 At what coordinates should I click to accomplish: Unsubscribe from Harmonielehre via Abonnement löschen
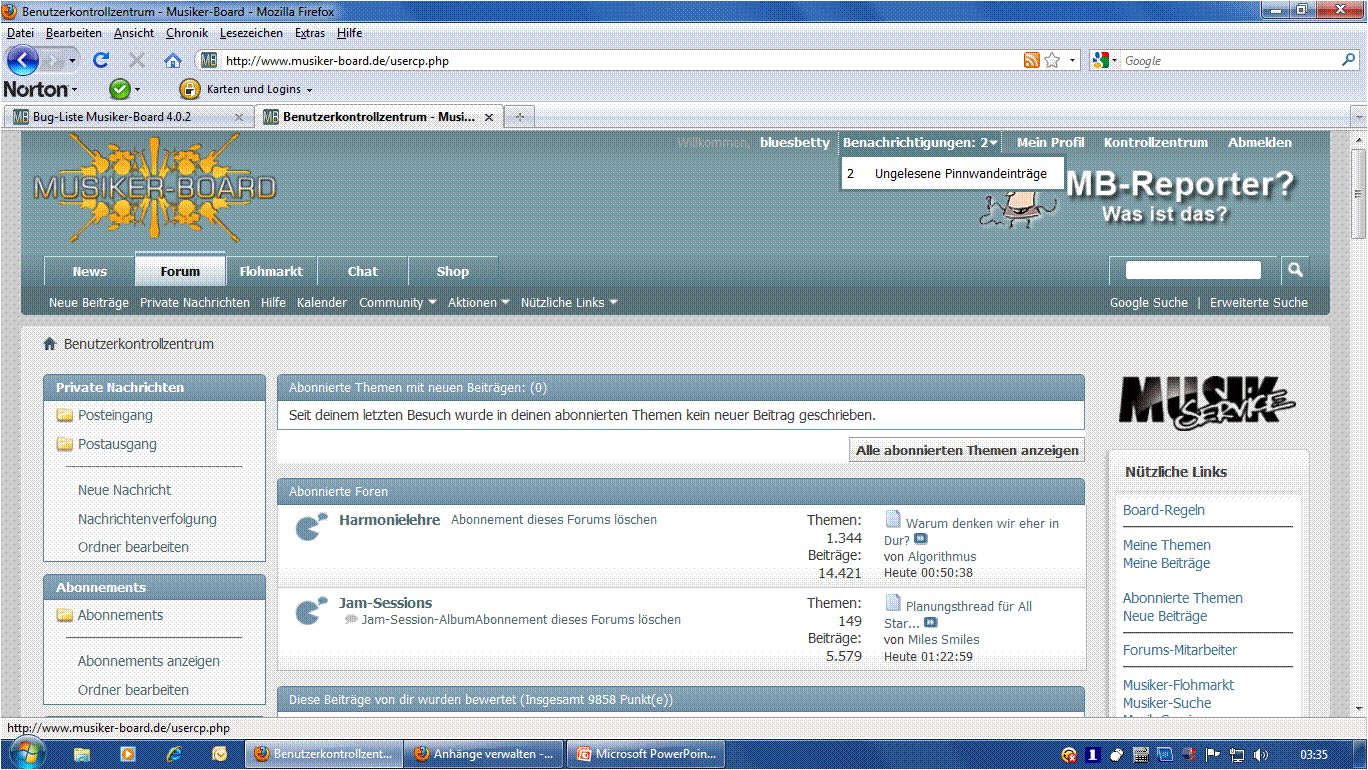click(x=554, y=520)
